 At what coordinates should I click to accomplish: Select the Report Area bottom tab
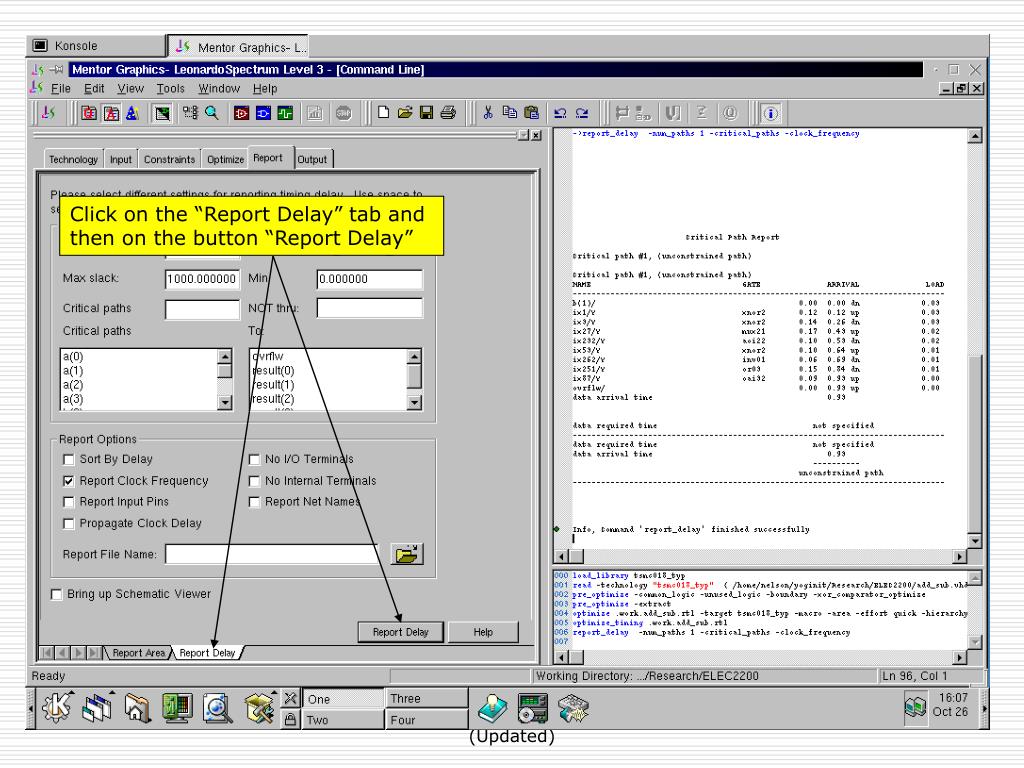138,652
